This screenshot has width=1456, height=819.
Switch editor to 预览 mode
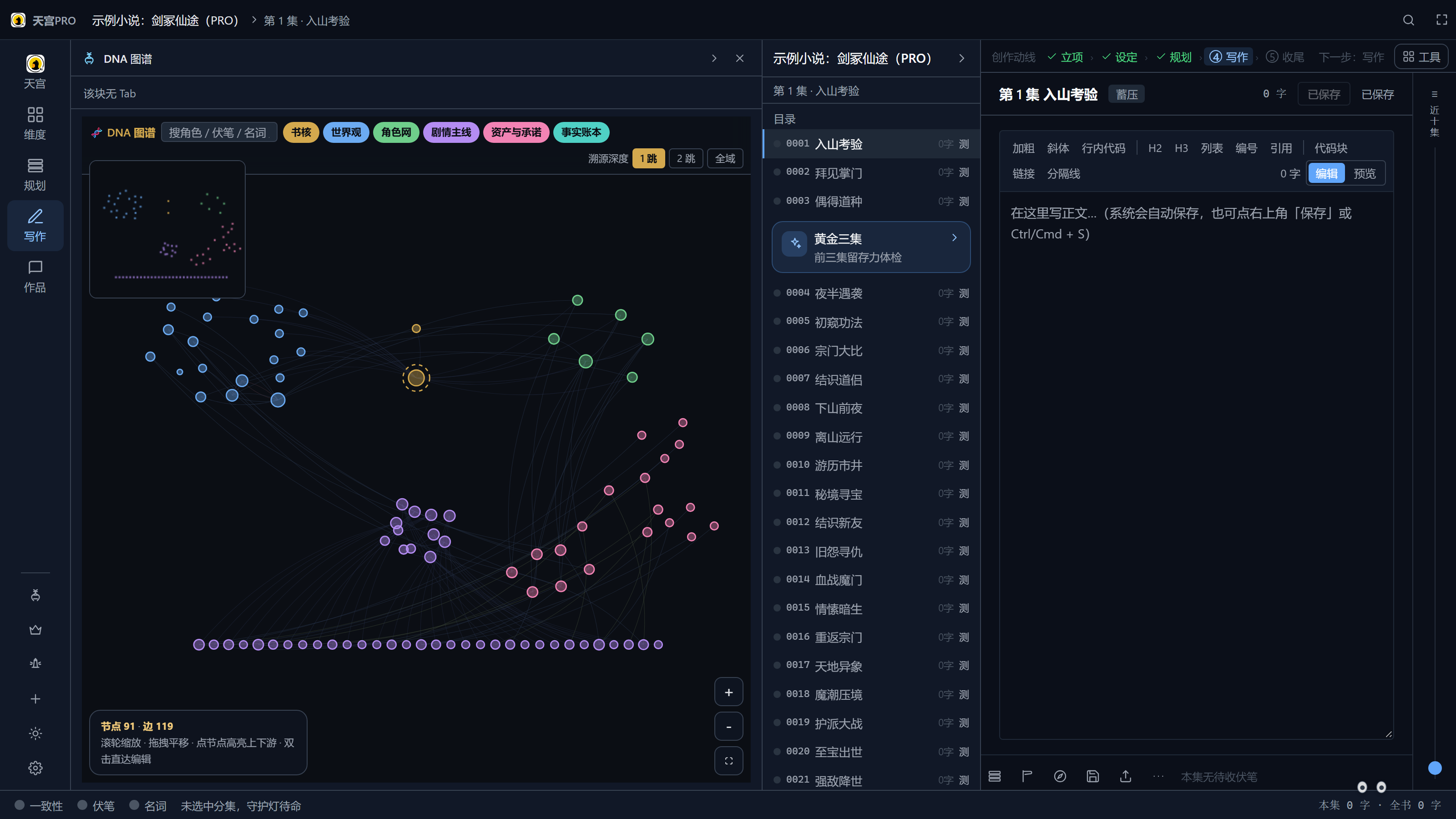(1365, 173)
